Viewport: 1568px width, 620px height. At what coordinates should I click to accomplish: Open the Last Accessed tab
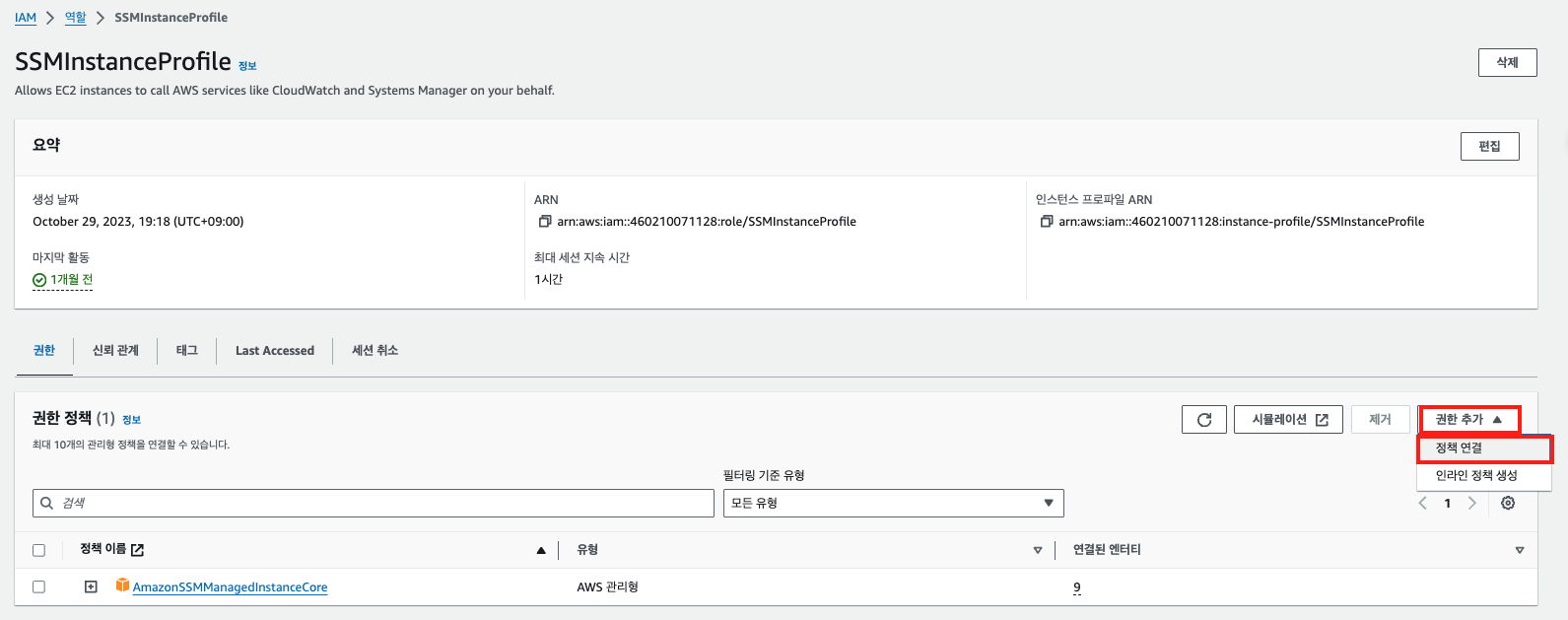click(274, 351)
